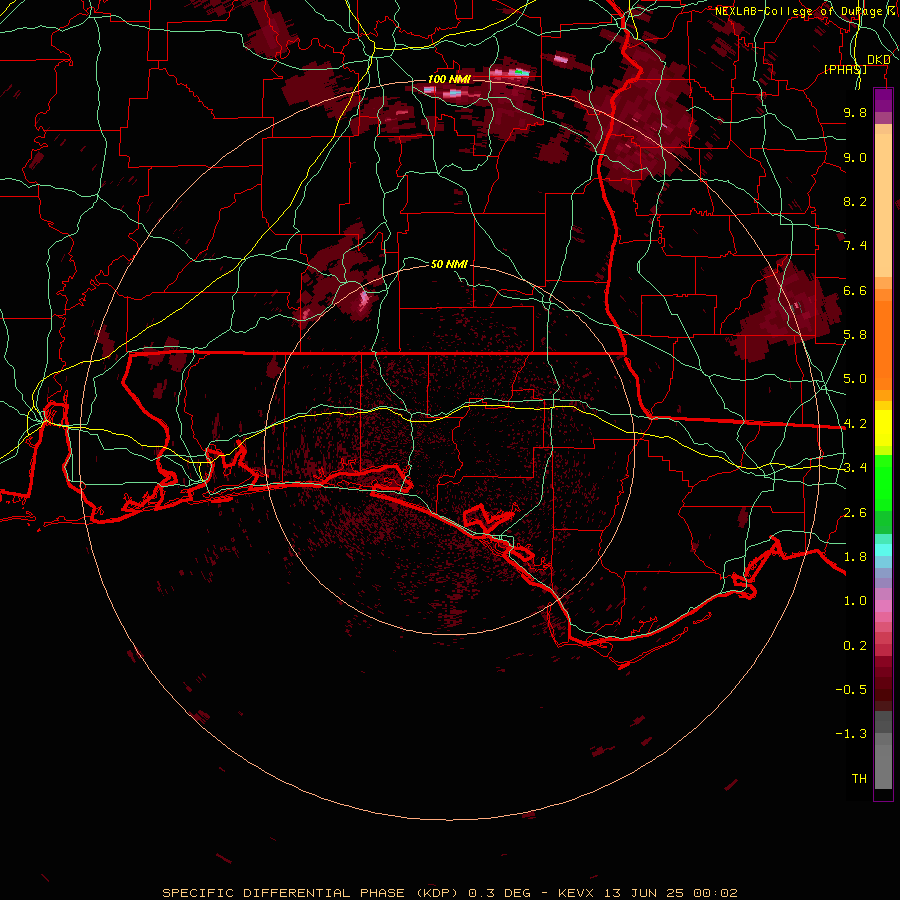Pick the cyan segment of the color bar
The width and height of the screenshot is (900, 900).
click(883, 550)
